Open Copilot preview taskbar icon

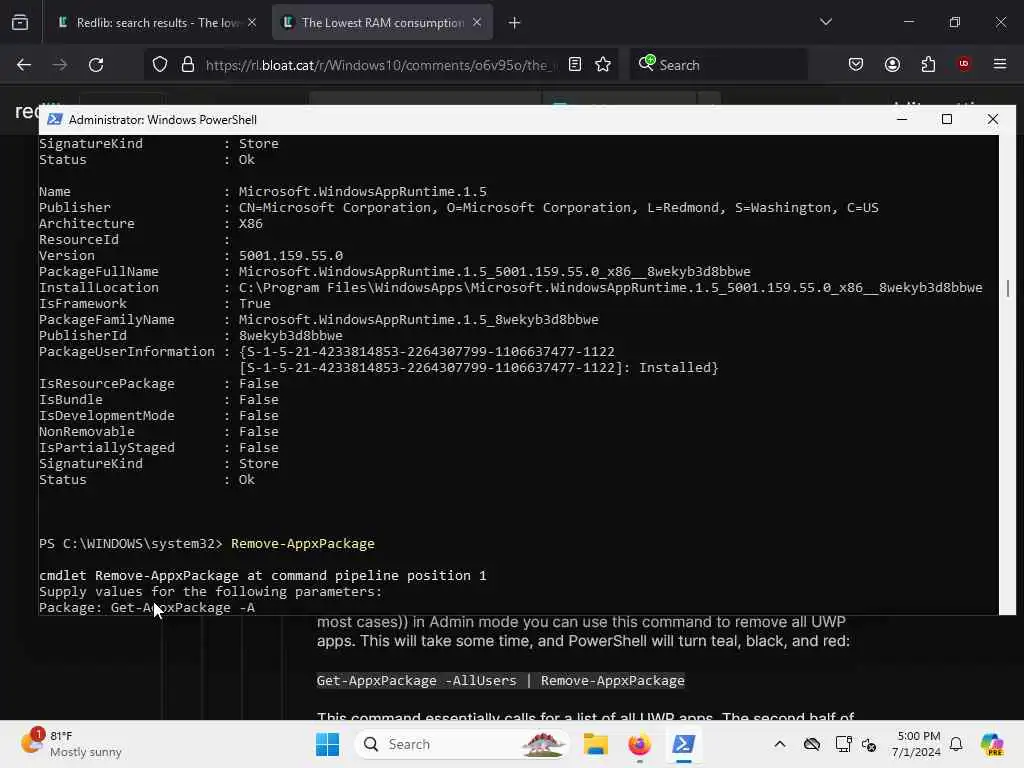[x=992, y=744]
